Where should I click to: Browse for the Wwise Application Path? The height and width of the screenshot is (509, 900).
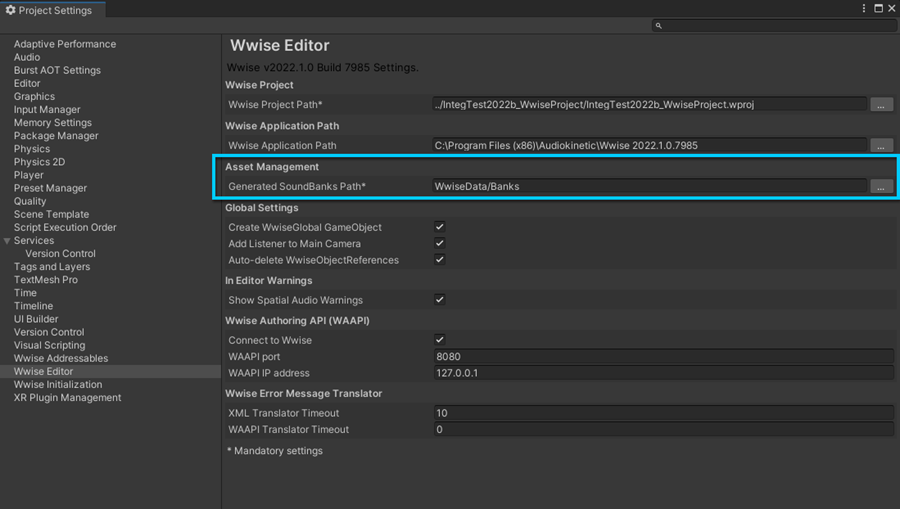click(x=880, y=145)
